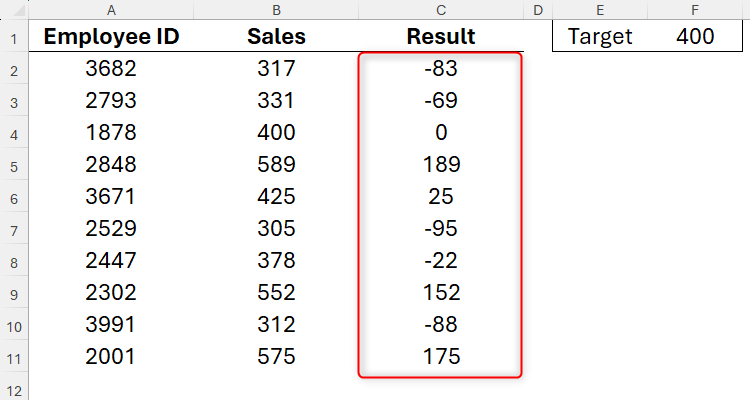
Task: Select employee ID cell 3682
Action: click(110, 69)
